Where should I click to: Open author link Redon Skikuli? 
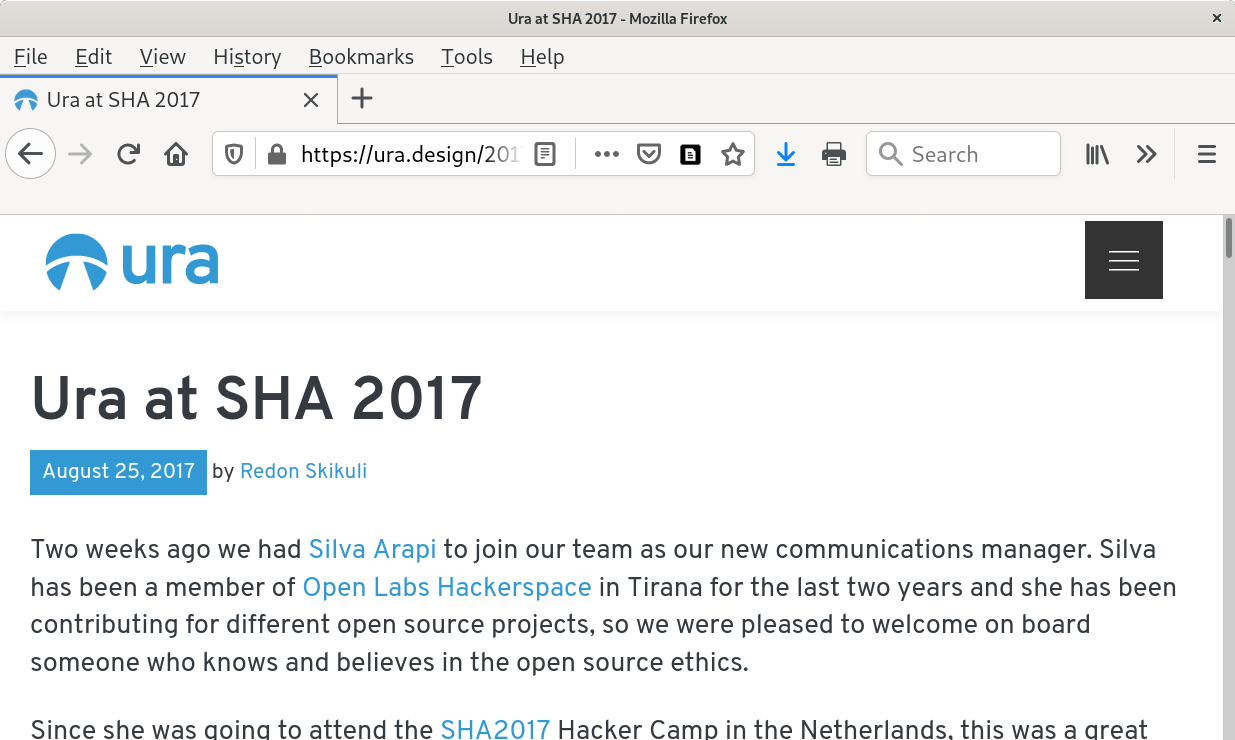pyautogui.click(x=304, y=471)
